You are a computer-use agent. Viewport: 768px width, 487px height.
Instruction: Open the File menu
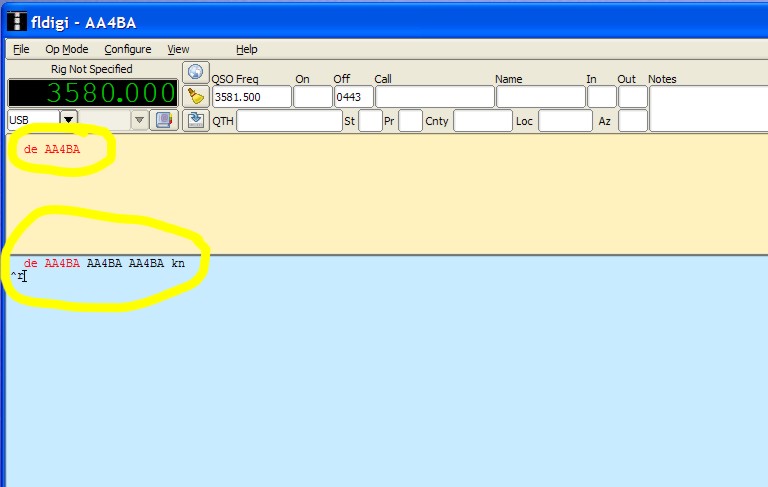pyautogui.click(x=21, y=49)
